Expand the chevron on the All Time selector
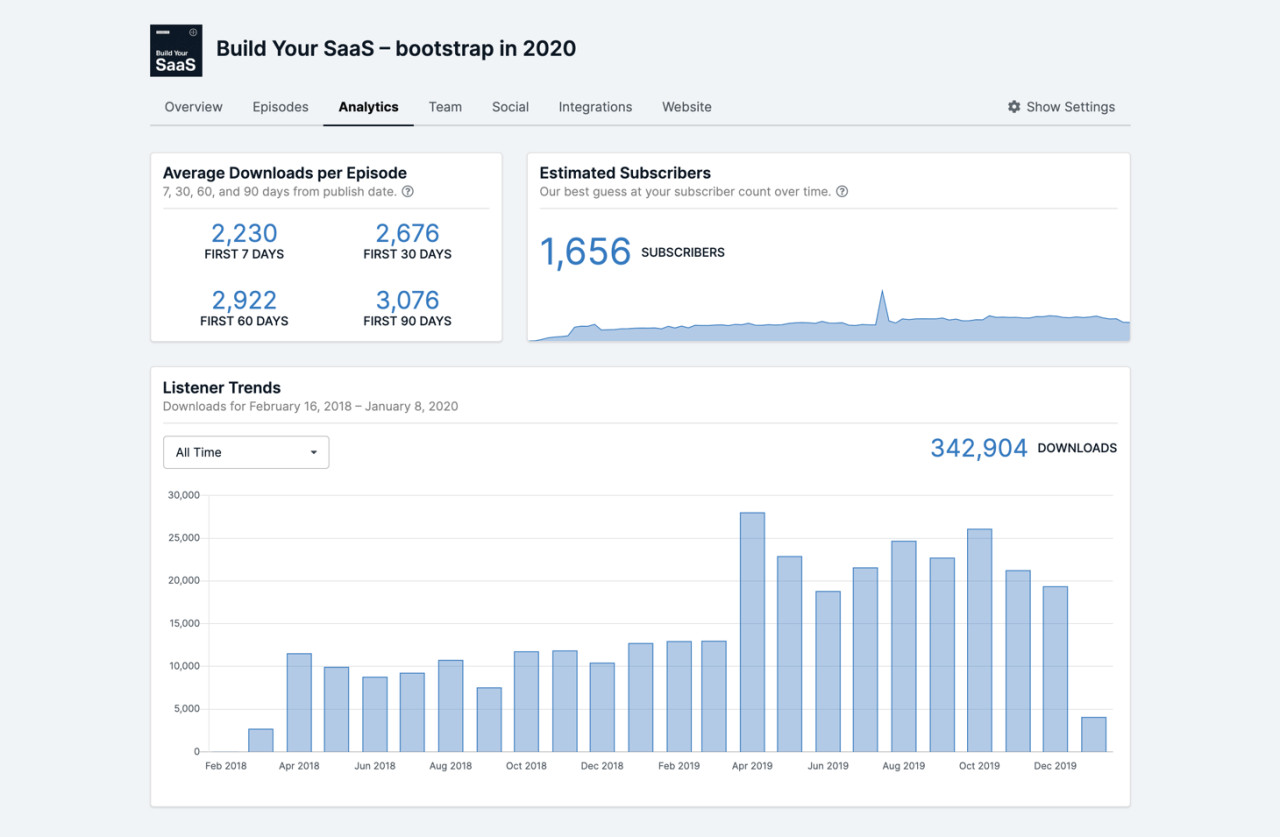 pyautogui.click(x=314, y=452)
